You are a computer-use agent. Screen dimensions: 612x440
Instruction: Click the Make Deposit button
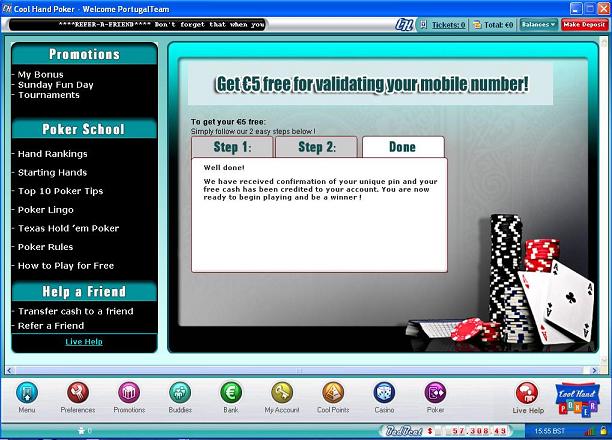tap(584, 25)
